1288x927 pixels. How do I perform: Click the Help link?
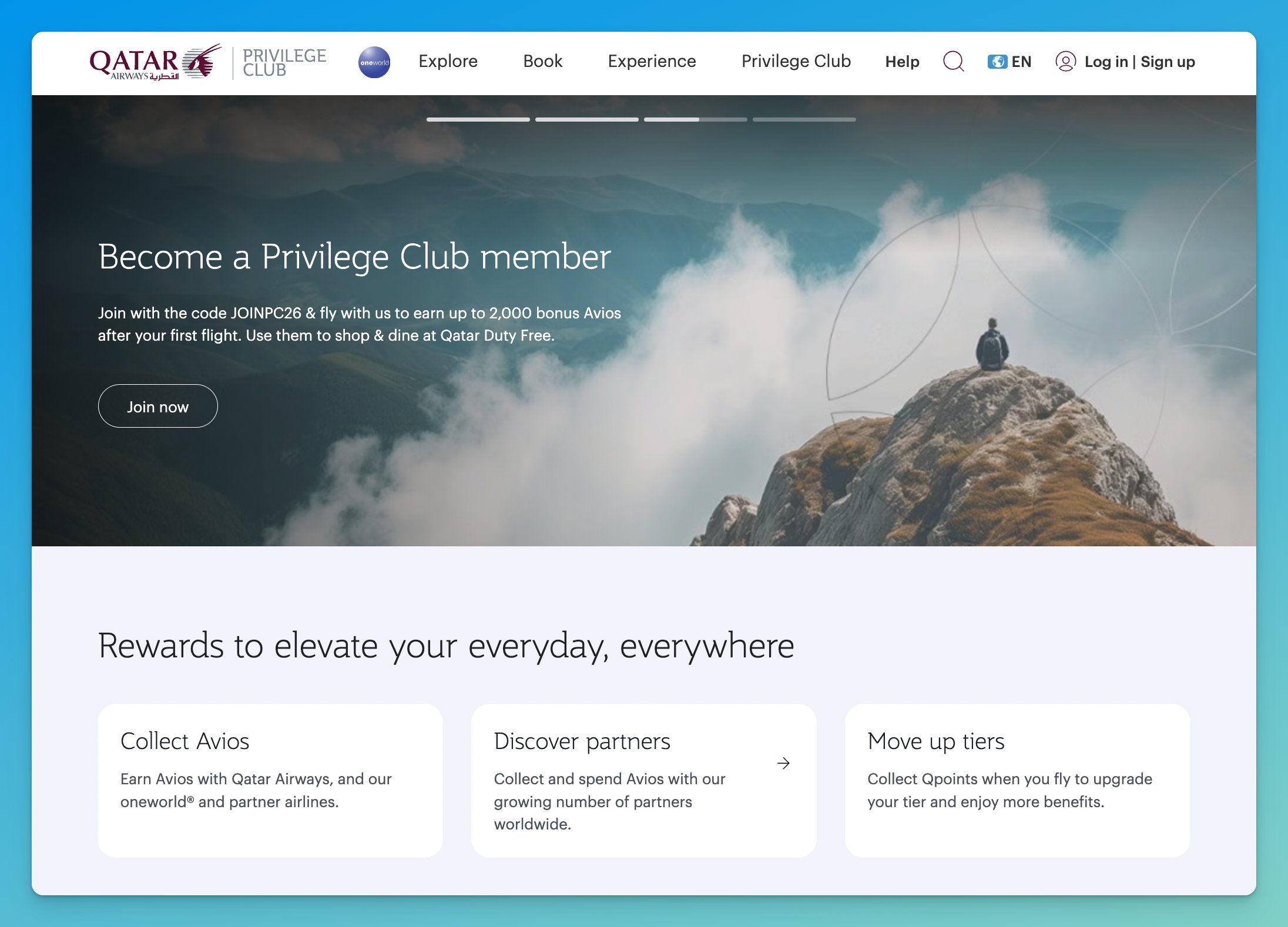click(902, 62)
